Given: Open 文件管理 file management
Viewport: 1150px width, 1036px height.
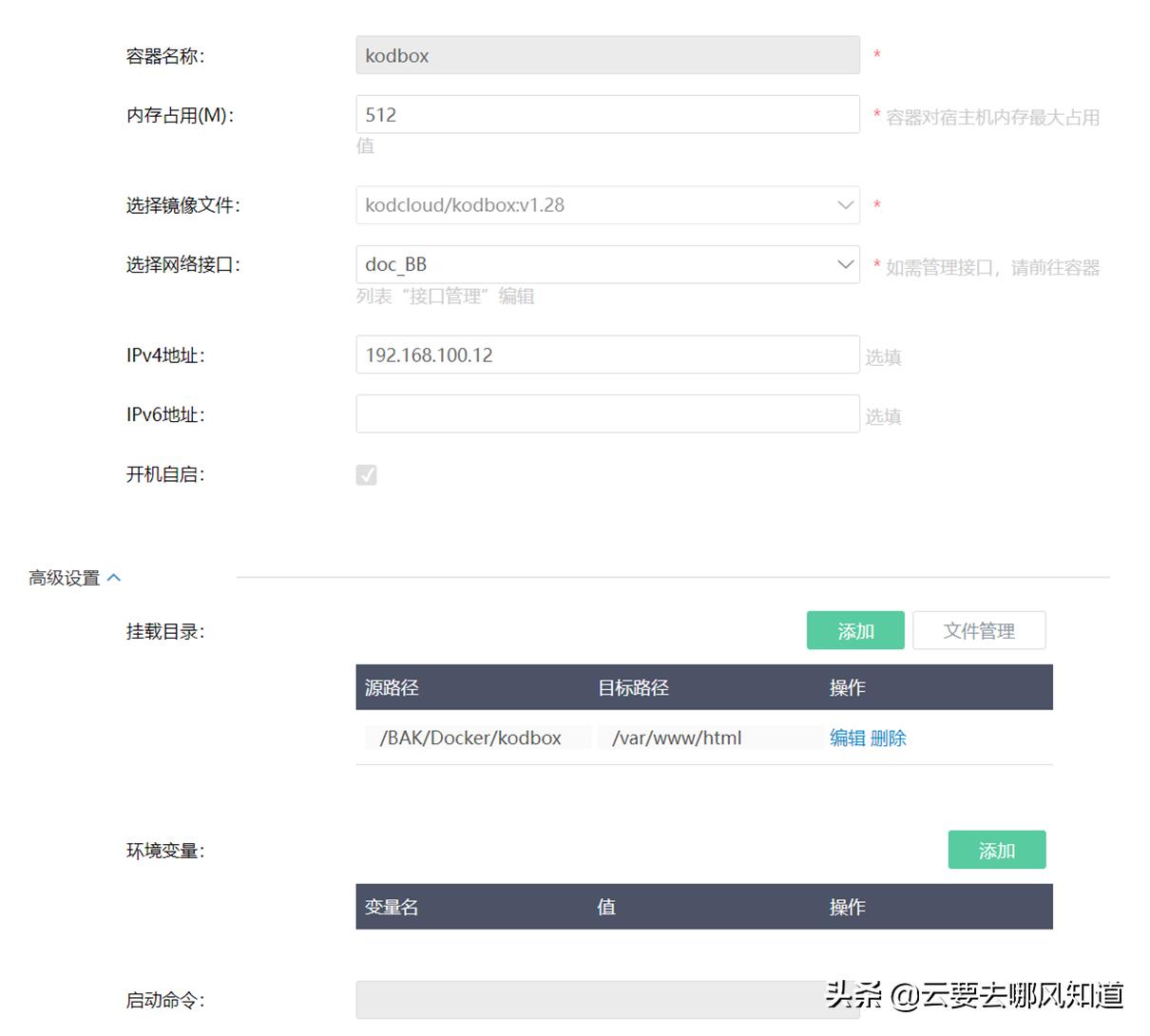Looking at the screenshot, I should tap(979, 629).
